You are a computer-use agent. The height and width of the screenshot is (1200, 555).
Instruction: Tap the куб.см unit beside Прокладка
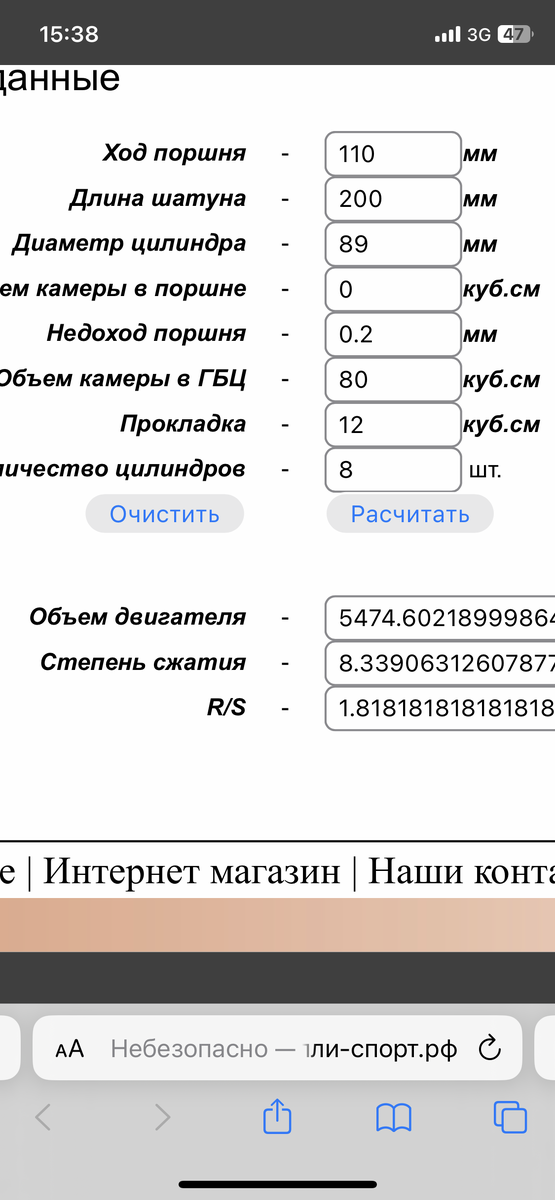(x=501, y=425)
